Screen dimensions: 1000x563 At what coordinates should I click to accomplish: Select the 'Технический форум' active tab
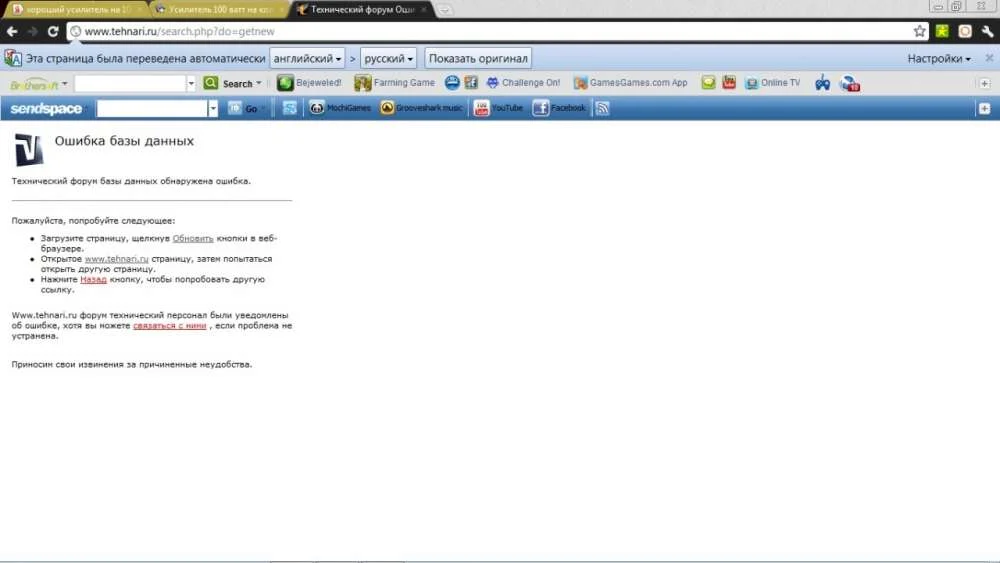coord(360,10)
